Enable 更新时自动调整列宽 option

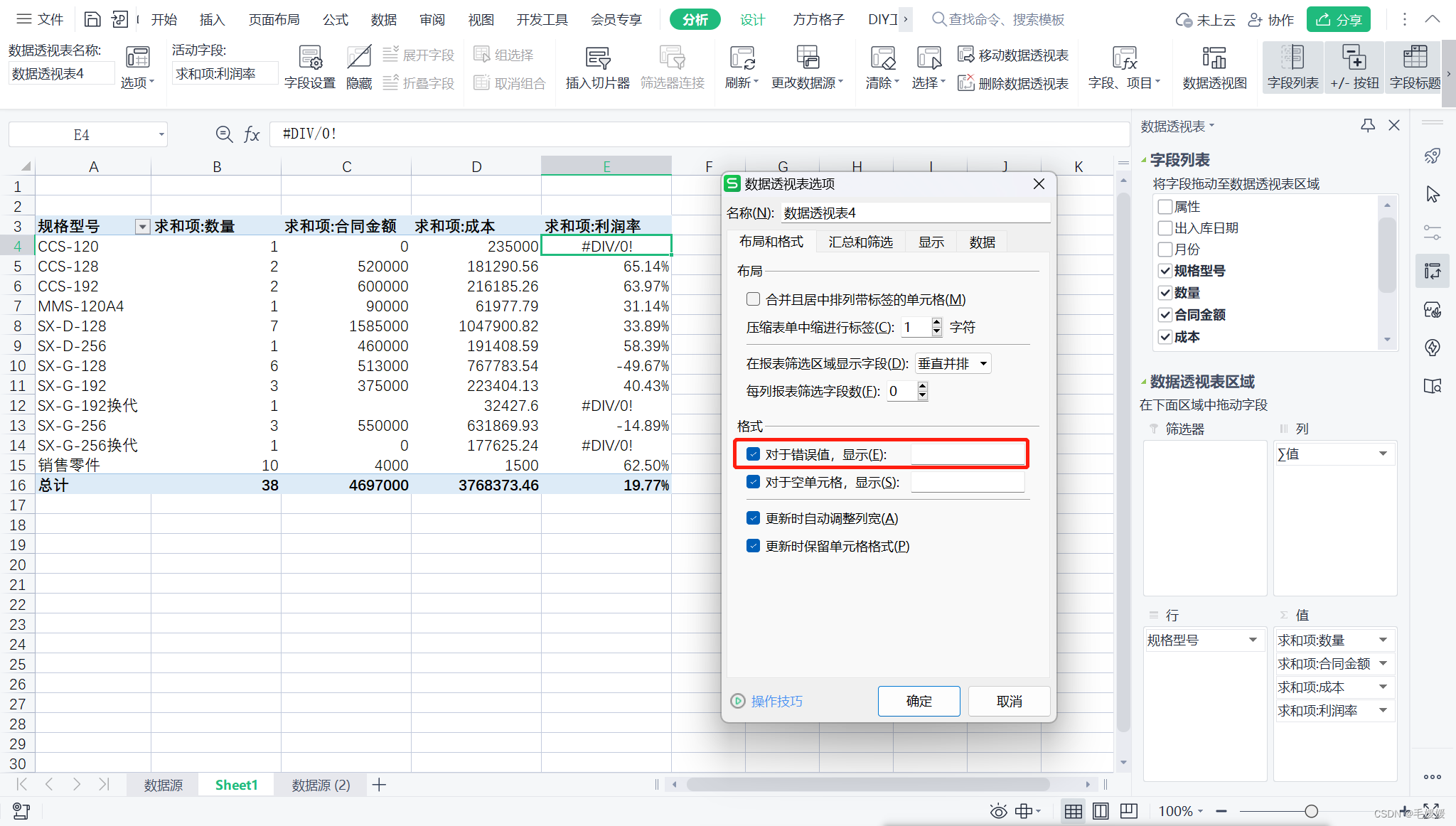753,518
